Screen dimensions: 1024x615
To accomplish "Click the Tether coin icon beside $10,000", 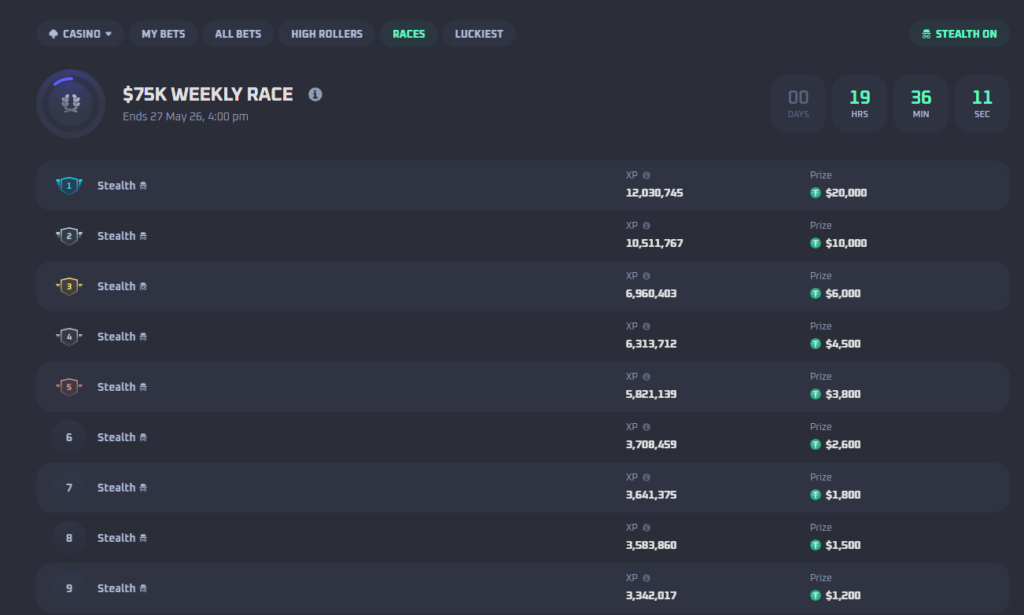I will [x=815, y=243].
